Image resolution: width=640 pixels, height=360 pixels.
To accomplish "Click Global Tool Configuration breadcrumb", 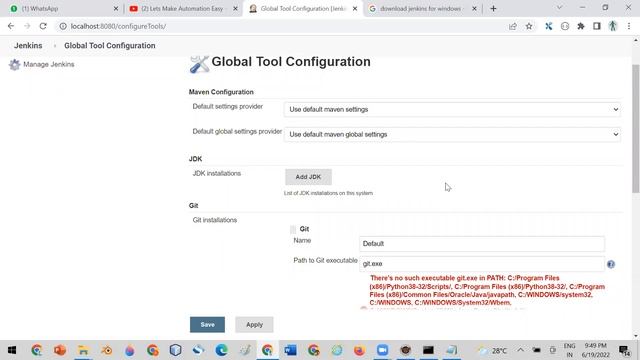I will point(110,46).
